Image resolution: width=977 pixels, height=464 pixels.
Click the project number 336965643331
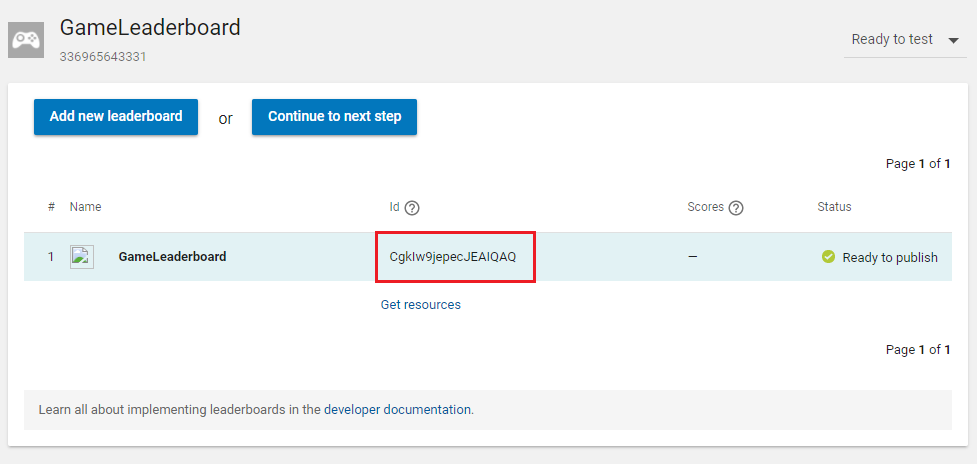(x=103, y=57)
